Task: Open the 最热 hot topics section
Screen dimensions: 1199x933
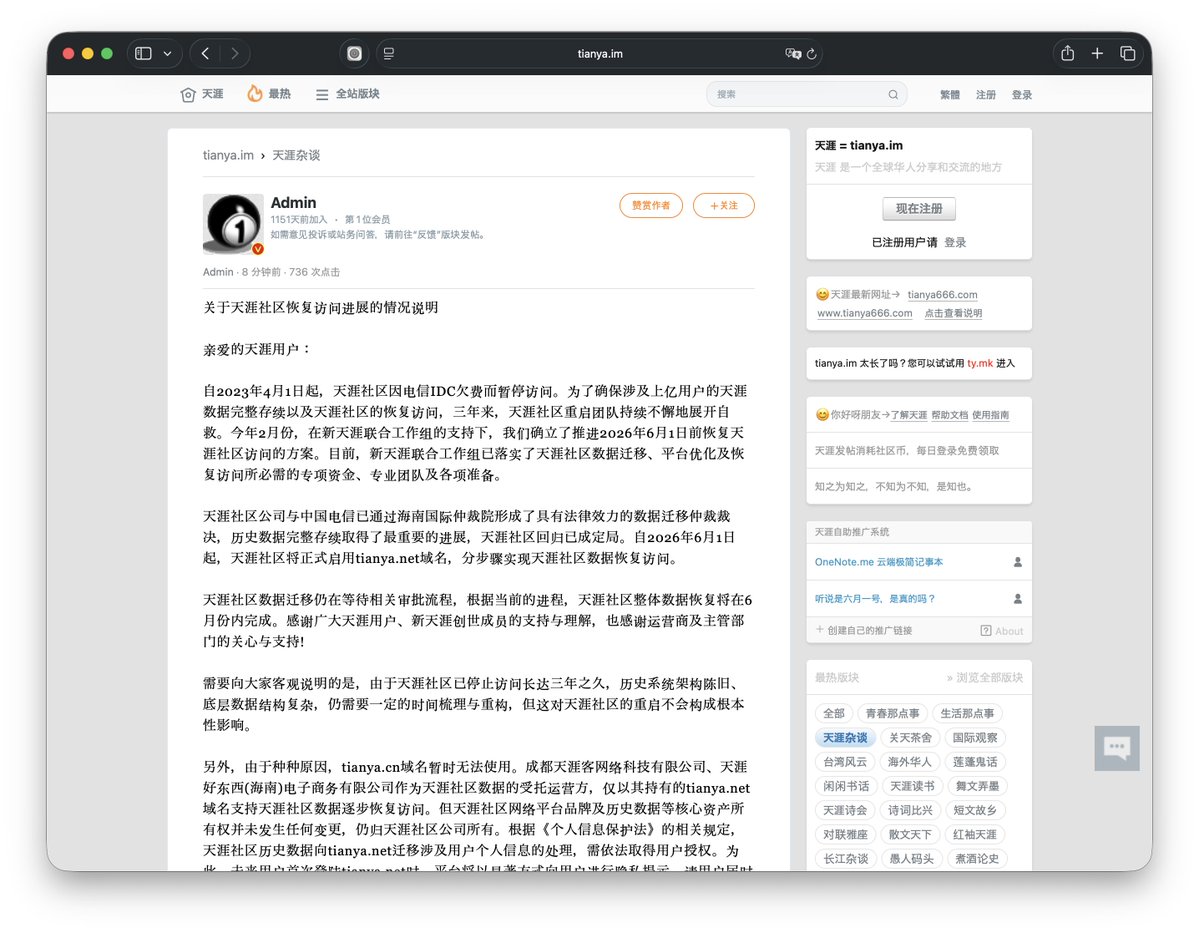Action: click(269, 93)
